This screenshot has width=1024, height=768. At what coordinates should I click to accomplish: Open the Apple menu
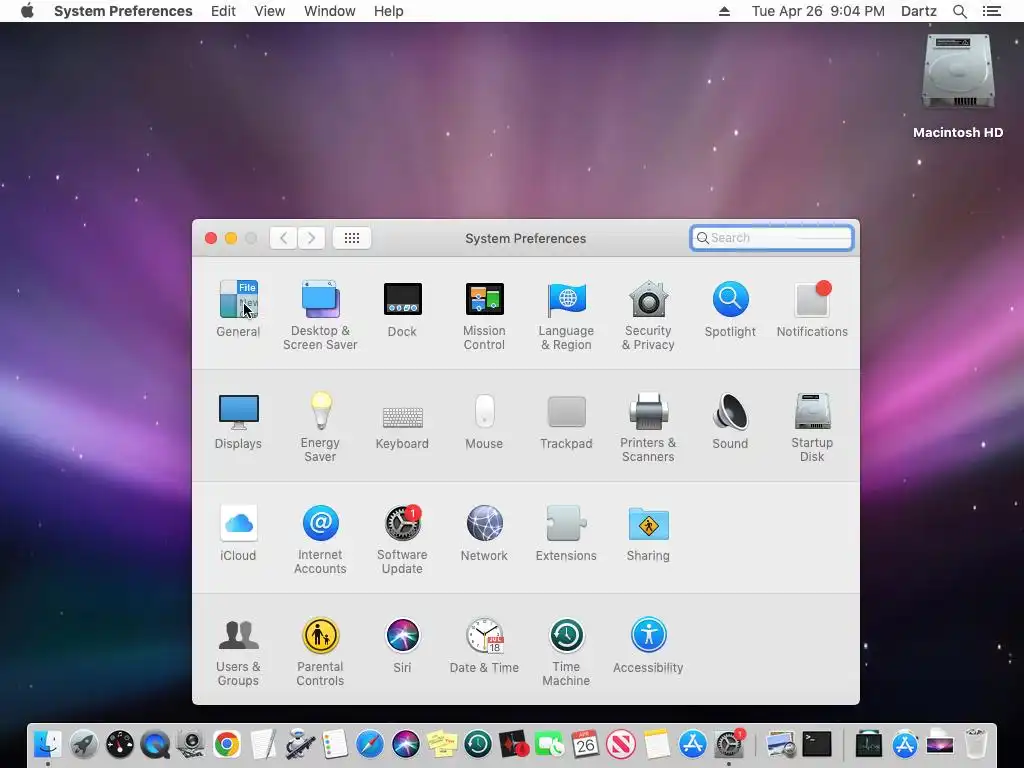click(27, 11)
